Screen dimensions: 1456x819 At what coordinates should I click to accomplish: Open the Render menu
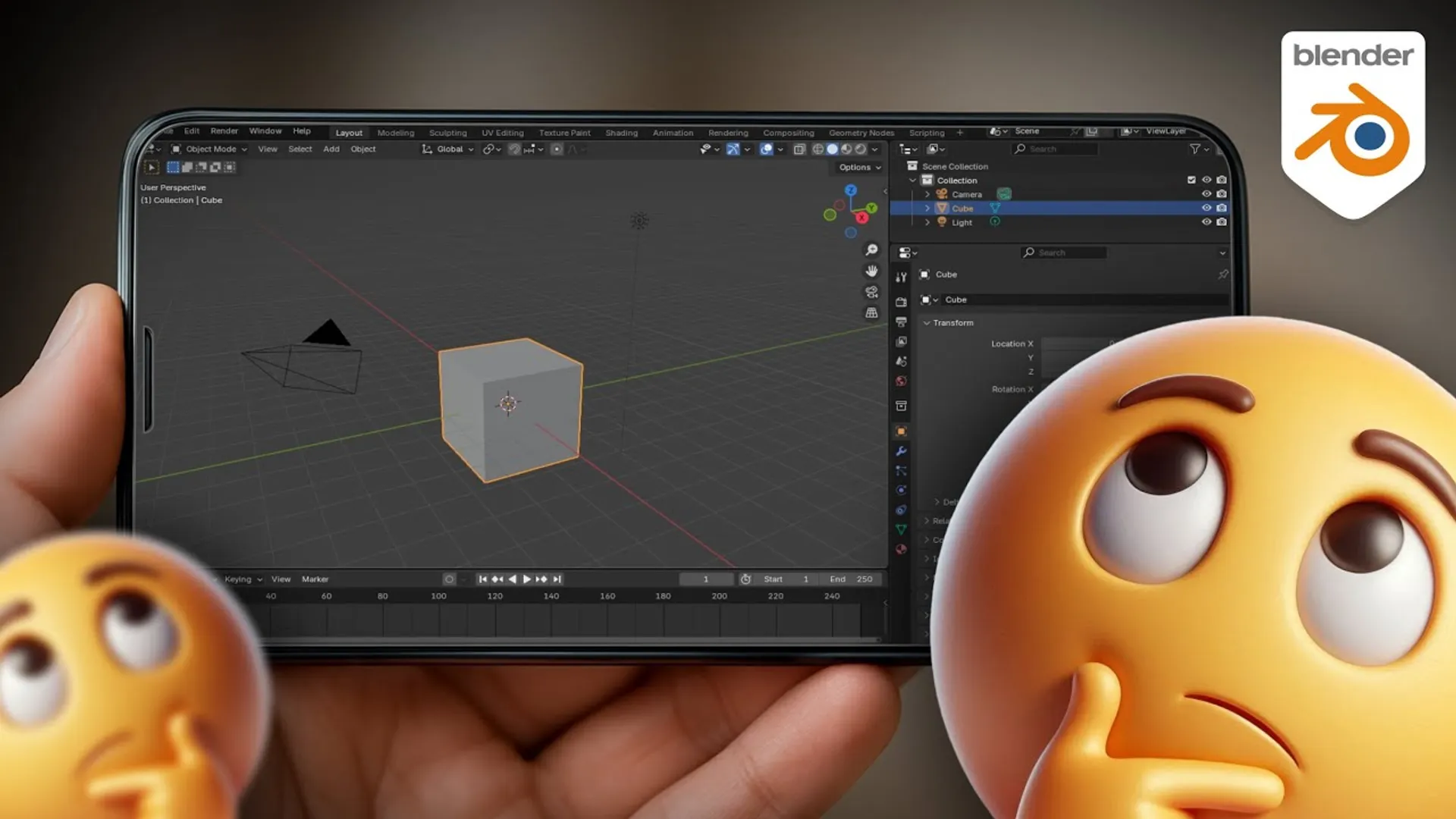[224, 131]
